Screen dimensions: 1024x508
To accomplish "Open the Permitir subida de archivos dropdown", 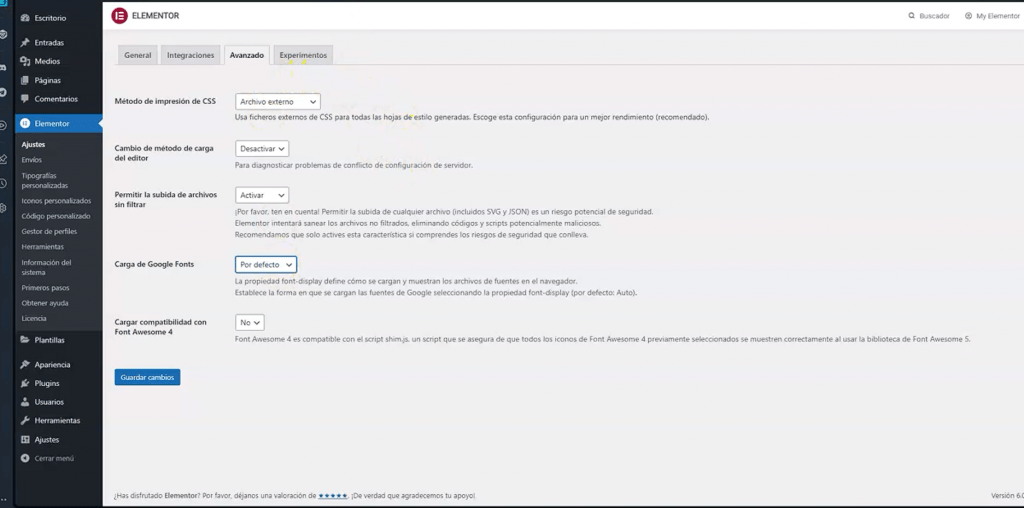I will pyautogui.click(x=262, y=195).
